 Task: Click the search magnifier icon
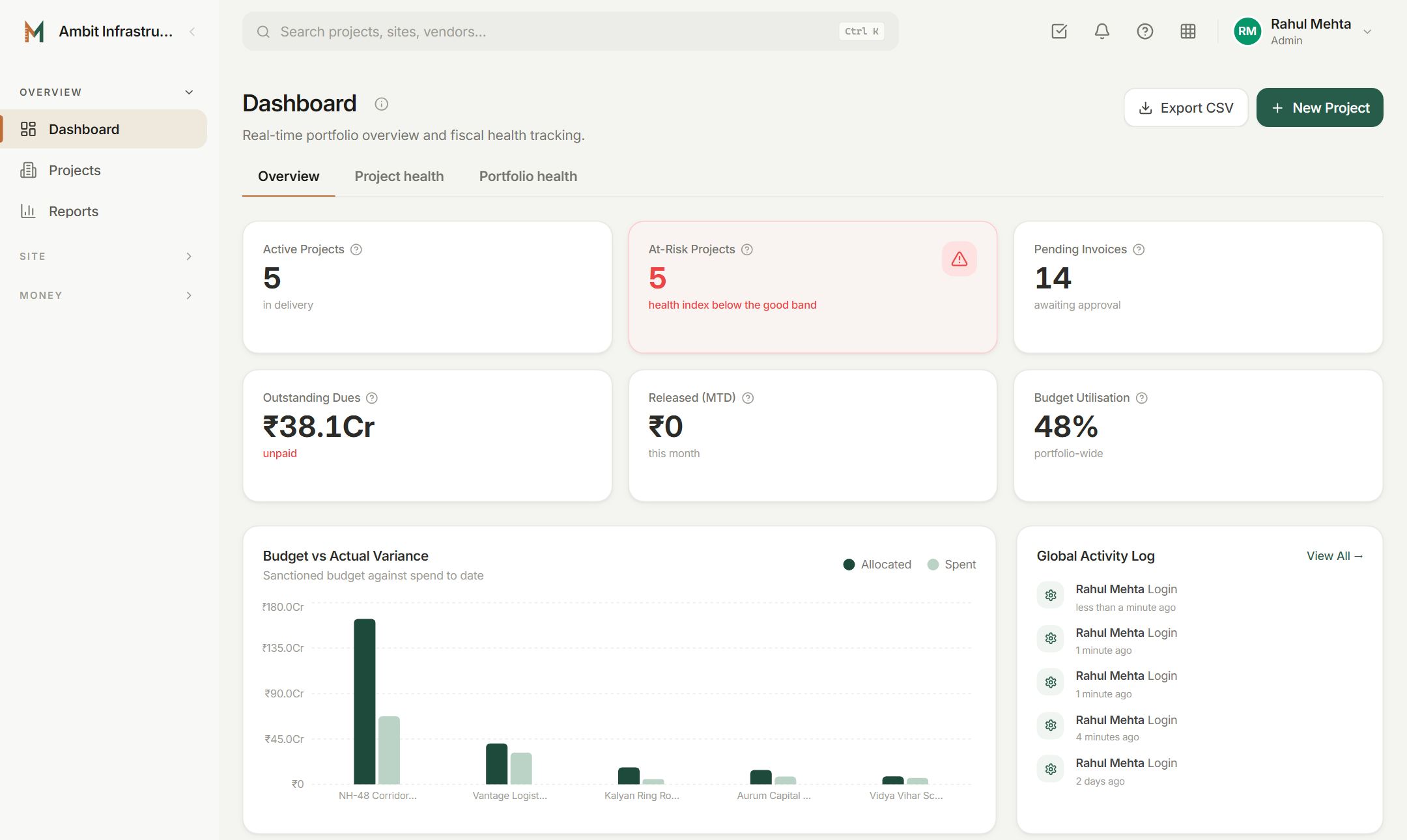tap(263, 32)
